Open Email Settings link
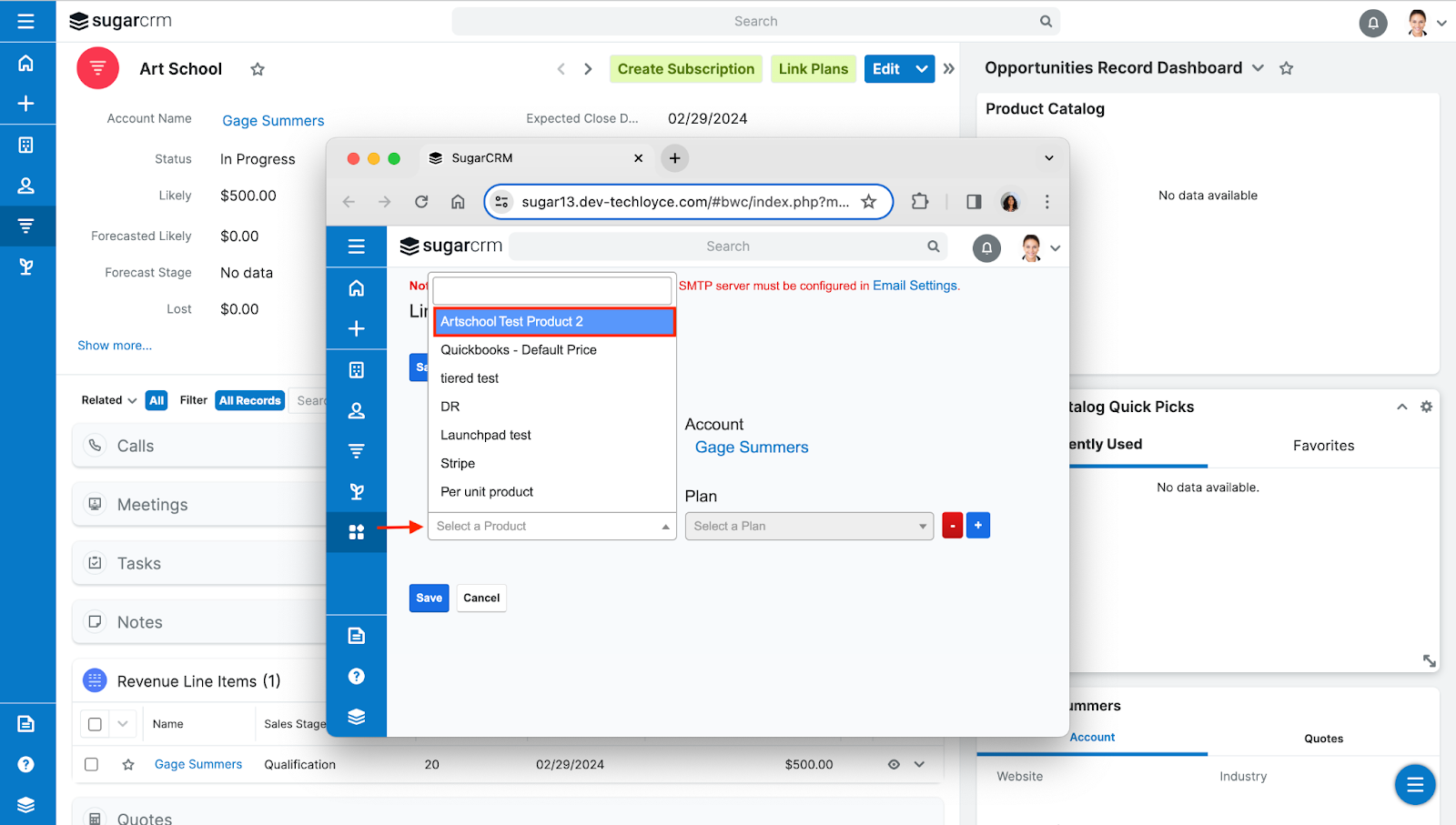Screen dimensions: 1456x825 [915, 286]
